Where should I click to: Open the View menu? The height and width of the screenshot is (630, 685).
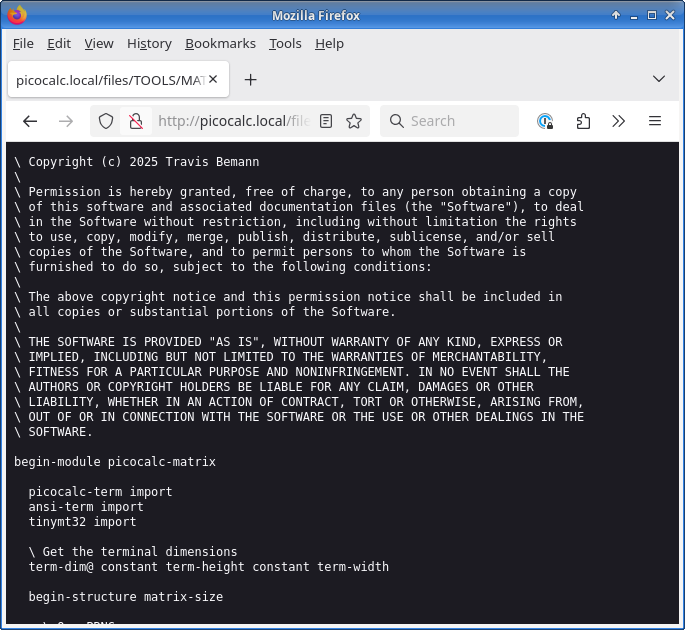point(99,44)
